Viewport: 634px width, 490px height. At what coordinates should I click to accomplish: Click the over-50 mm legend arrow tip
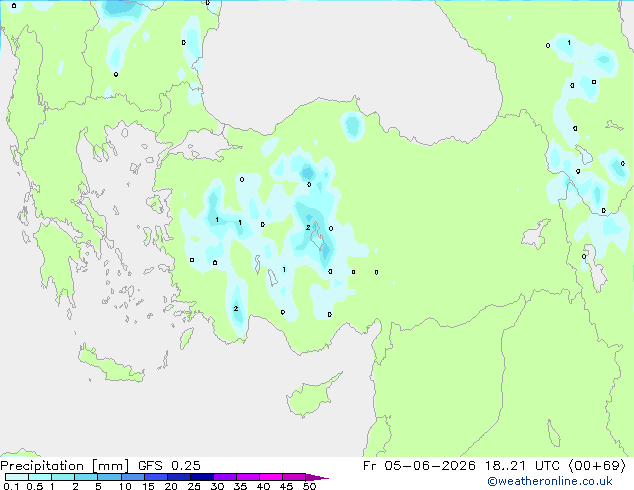coord(317,477)
